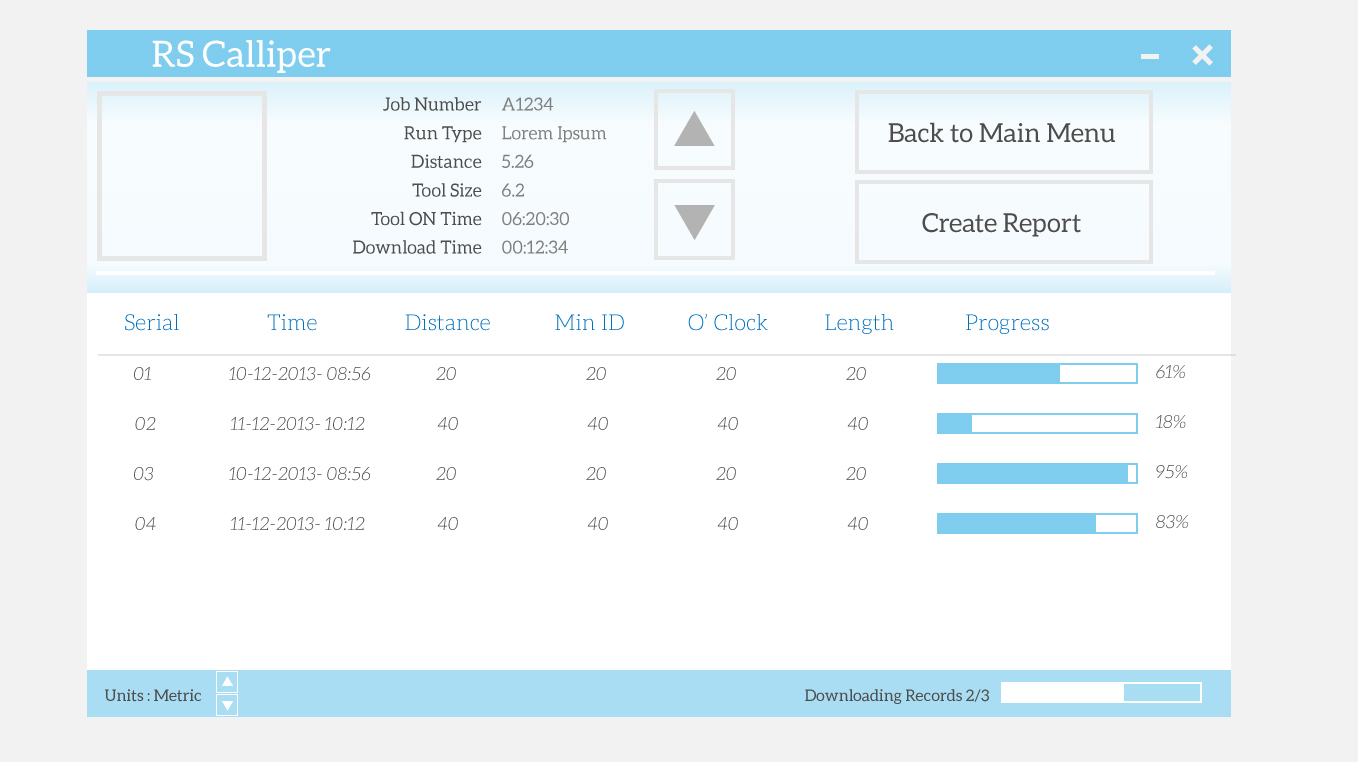
Task: Click Run Type value Lorem Ipsum
Action: click(553, 133)
